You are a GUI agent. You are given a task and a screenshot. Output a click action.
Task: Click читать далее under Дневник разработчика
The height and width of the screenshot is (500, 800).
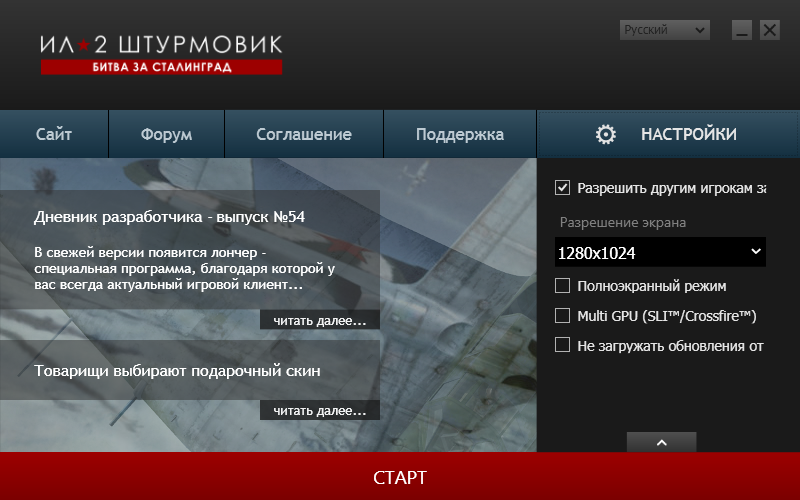(x=320, y=320)
